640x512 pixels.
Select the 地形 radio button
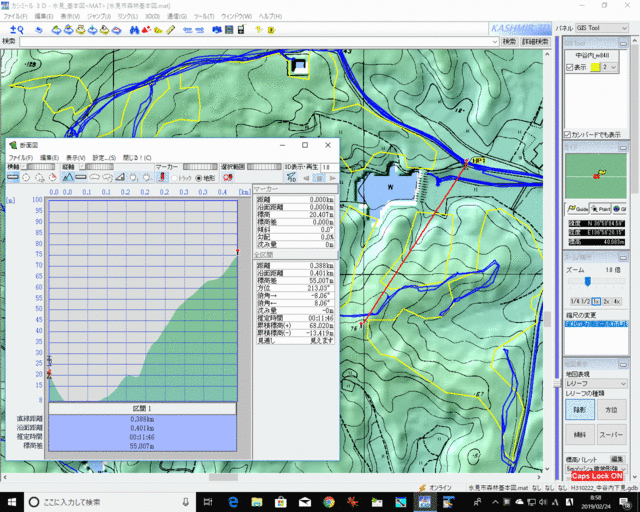(199, 178)
